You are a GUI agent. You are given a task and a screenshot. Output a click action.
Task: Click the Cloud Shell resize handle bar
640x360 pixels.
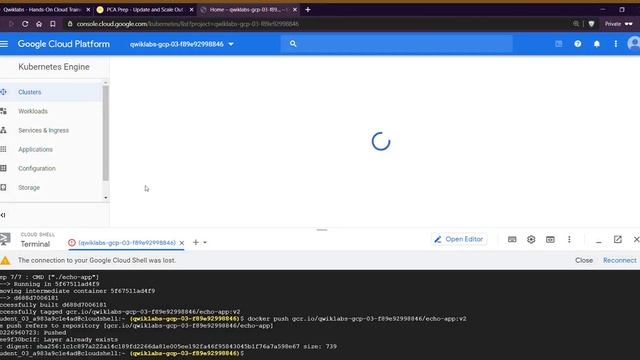pyautogui.click(x=322, y=230)
